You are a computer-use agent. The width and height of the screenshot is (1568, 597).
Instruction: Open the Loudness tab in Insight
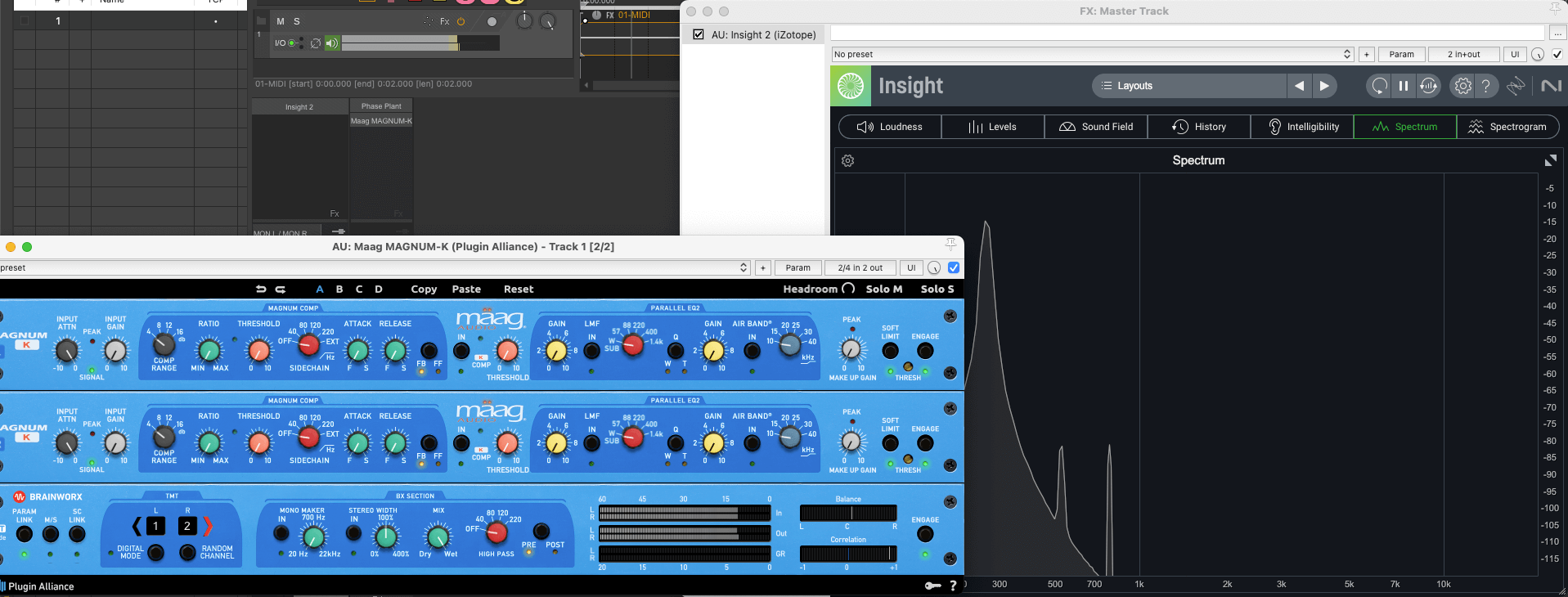[890, 127]
